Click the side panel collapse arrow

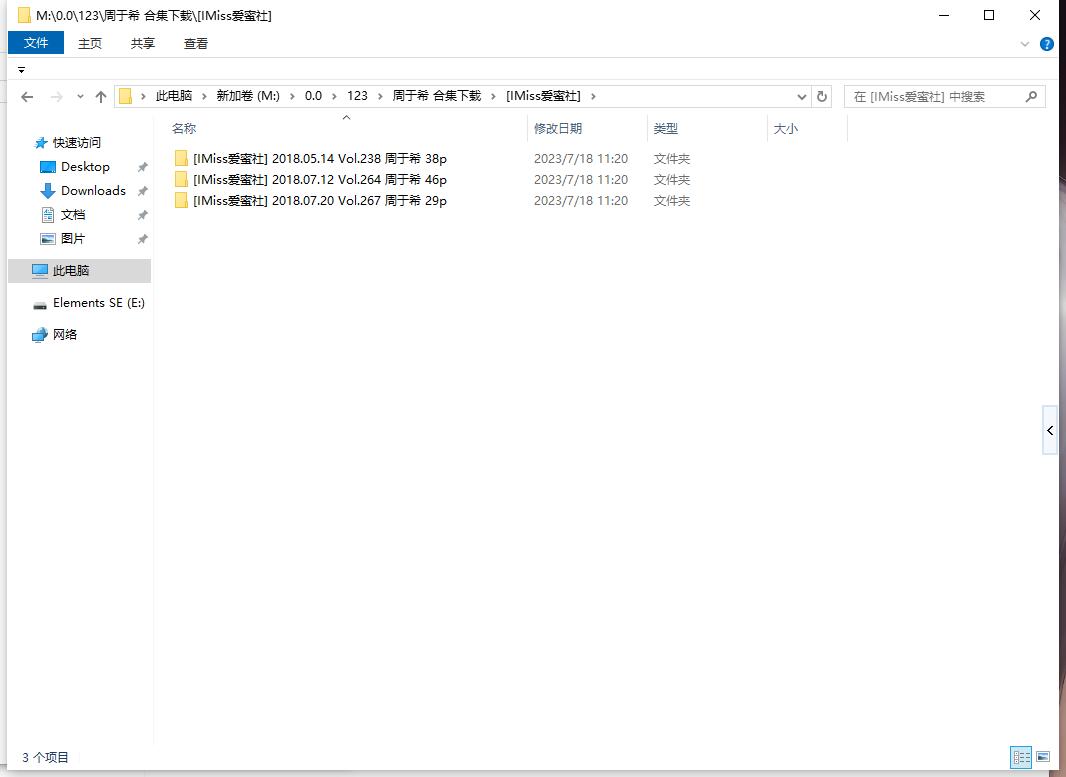pos(1050,430)
